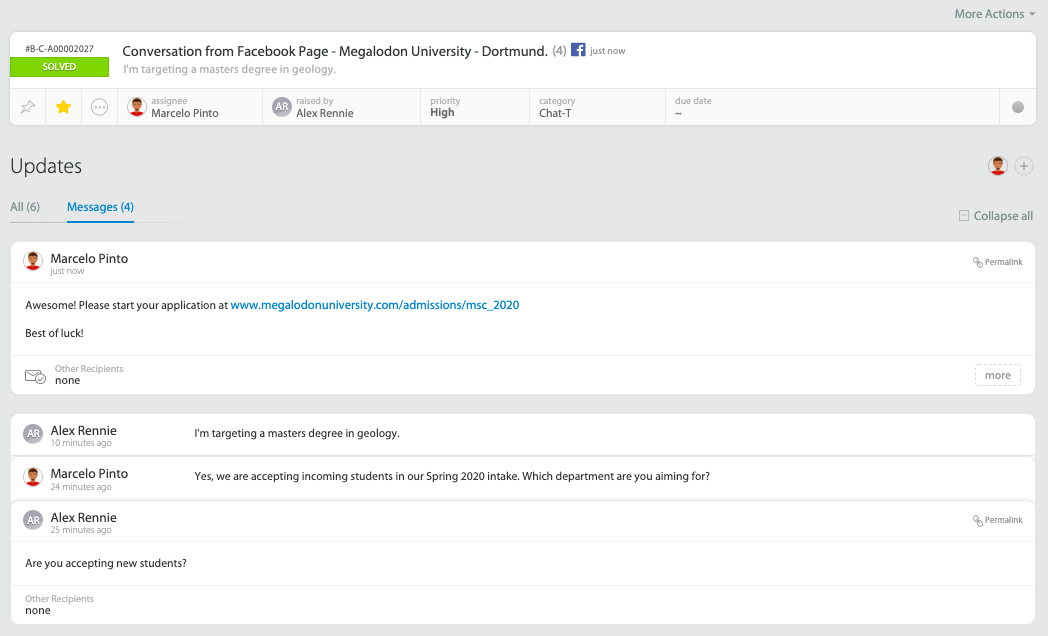
Task: Expand Marcelo's 'Yes, we are accepting' message
Action: click(x=523, y=478)
